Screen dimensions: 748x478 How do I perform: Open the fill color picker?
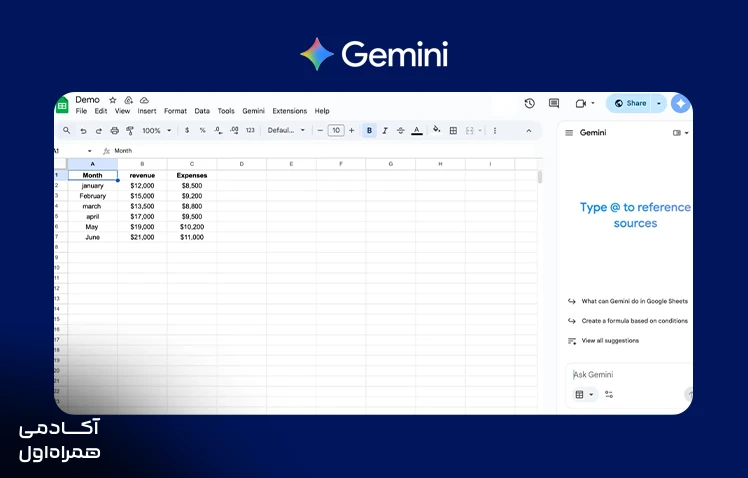pos(436,130)
